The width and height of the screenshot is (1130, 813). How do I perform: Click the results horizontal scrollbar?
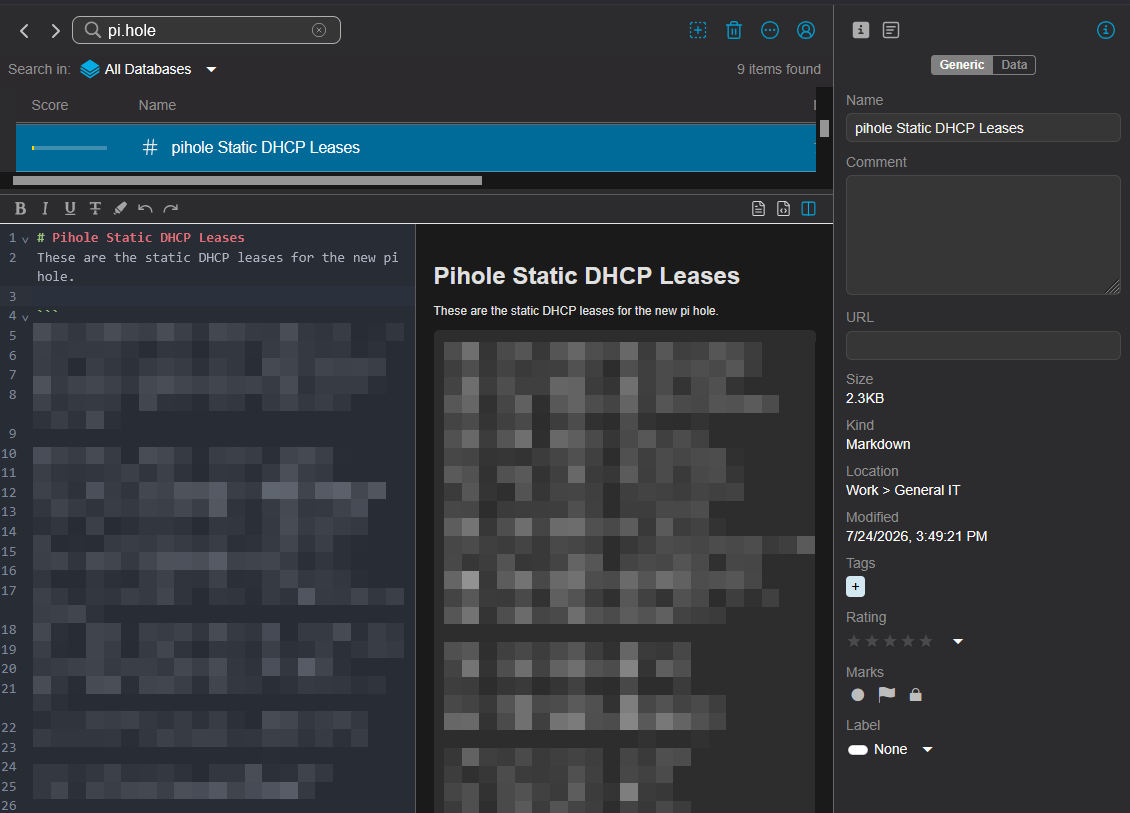click(x=247, y=180)
